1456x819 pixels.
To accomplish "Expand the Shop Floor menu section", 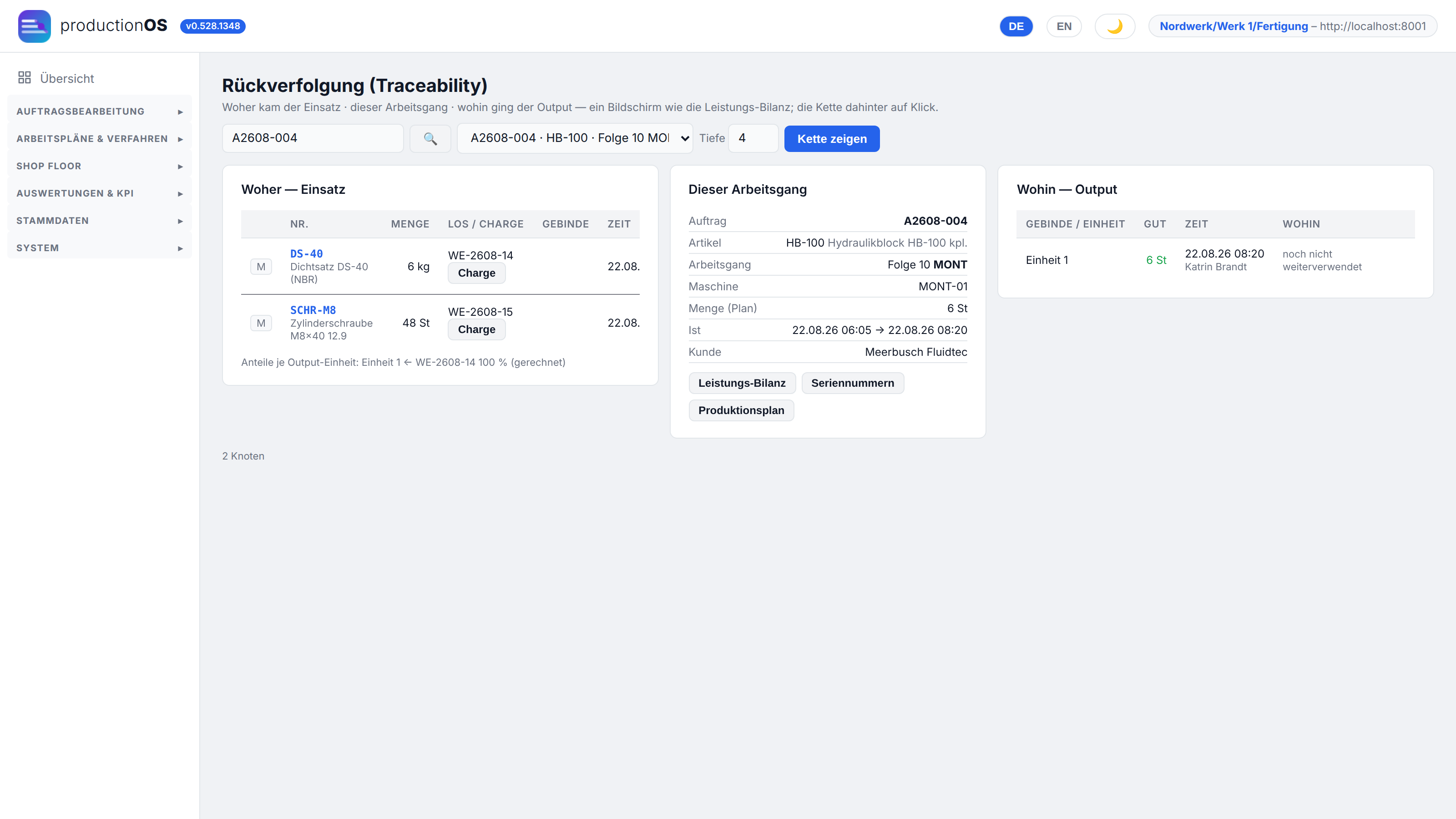I will [100, 166].
